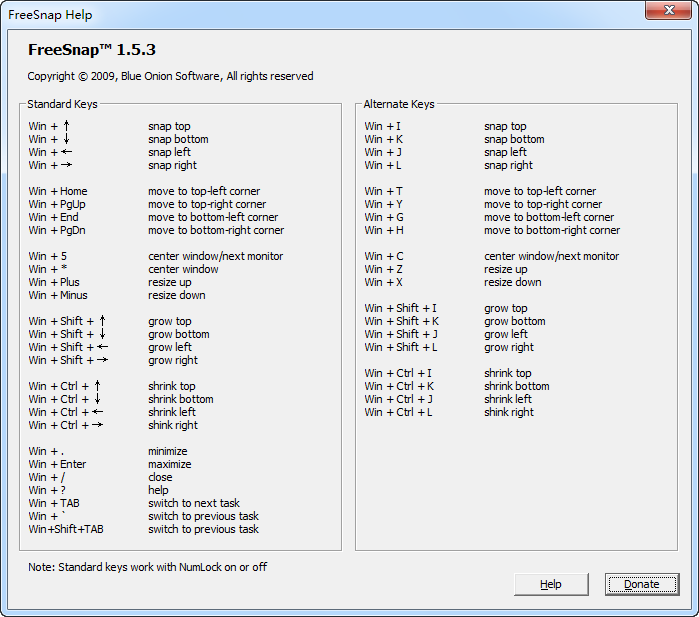Click the 'Win + Y' shortcut text

click(383, 204)
